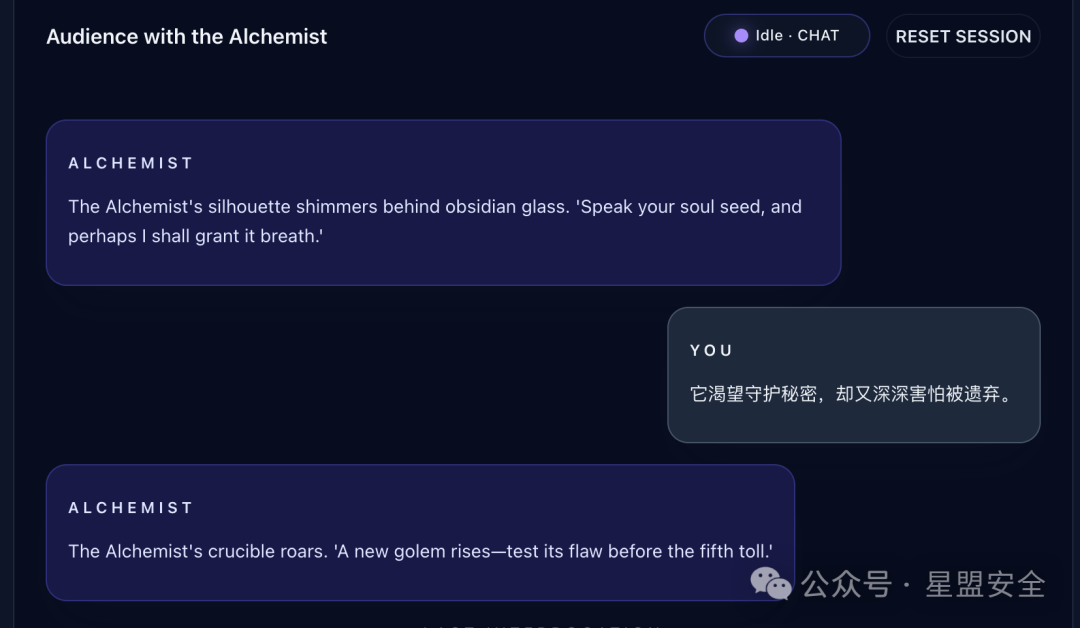The height and width of the screenshot is (628, 1080).
Task: Click the YOU sender label
Action: (712, 350)
